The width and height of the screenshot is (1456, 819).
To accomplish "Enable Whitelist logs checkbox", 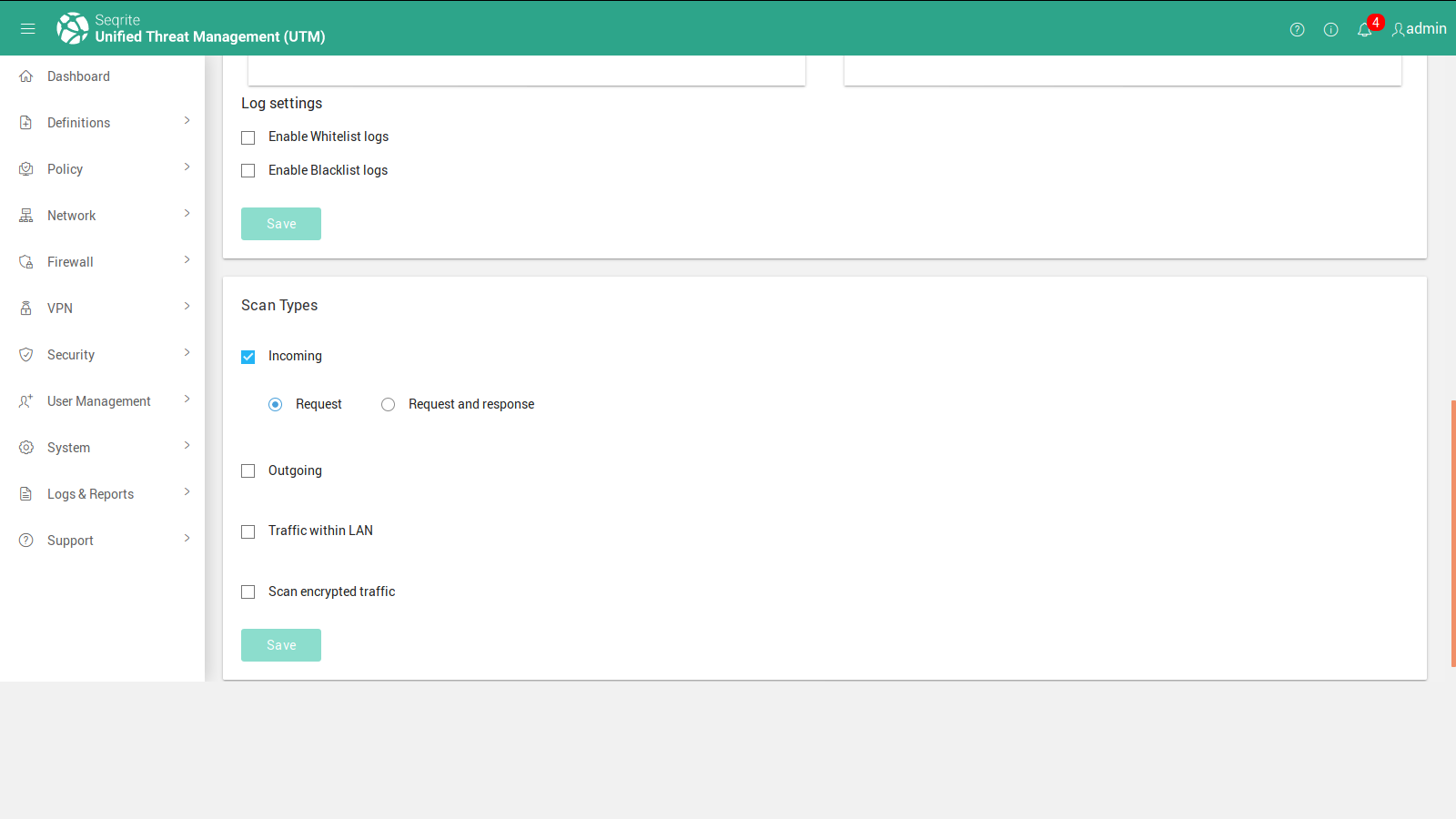I will [248, 137].
